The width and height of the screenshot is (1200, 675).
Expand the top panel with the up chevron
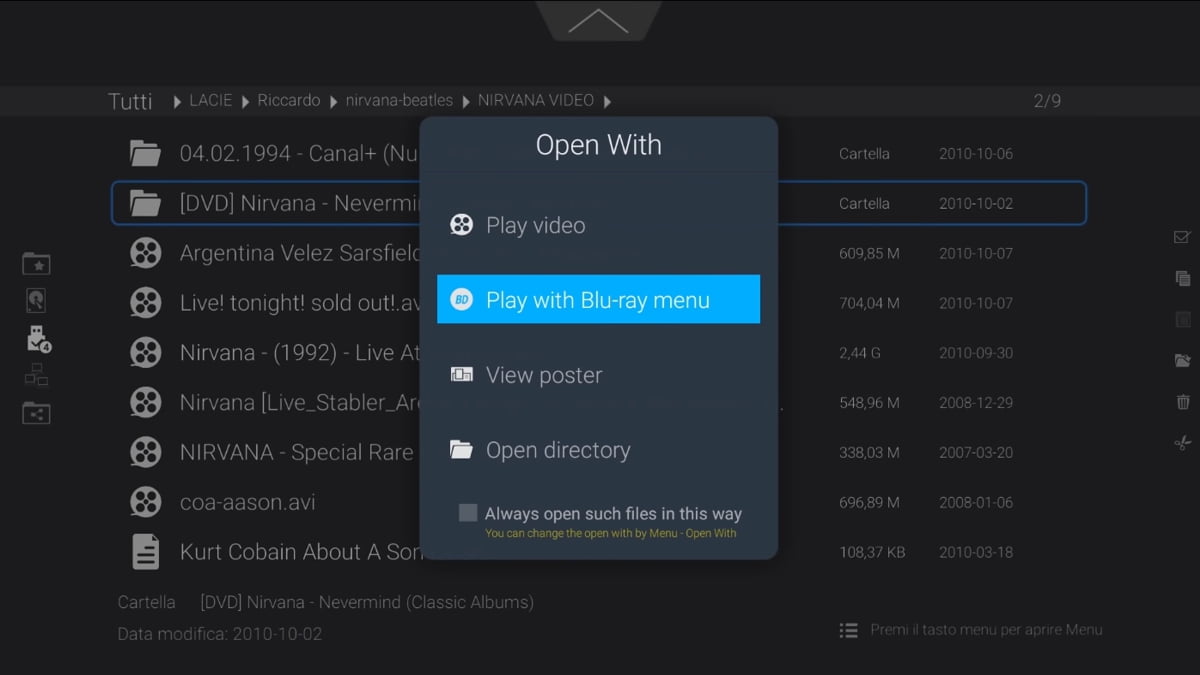(598, 21)
